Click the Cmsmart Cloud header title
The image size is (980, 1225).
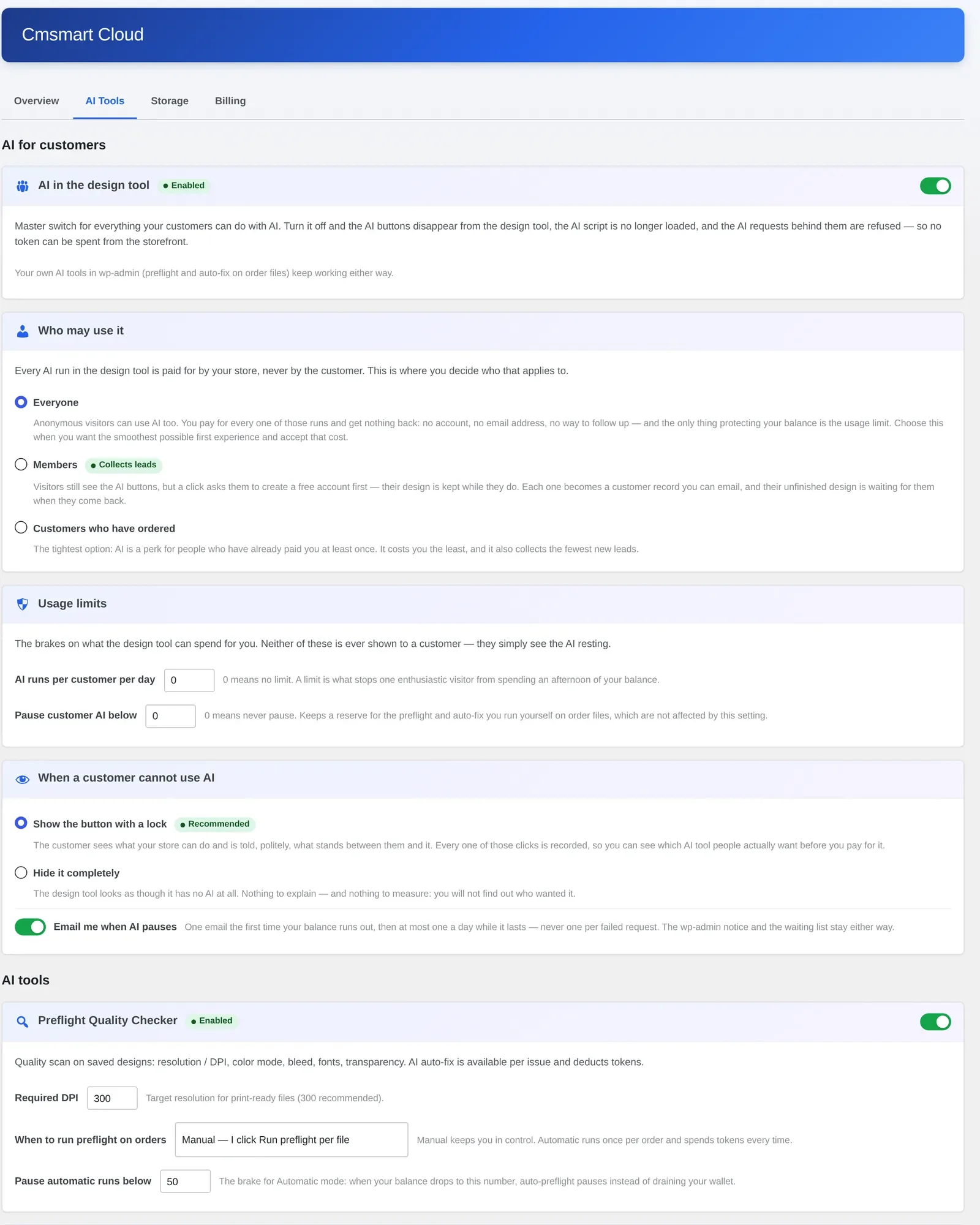(83, 35)
